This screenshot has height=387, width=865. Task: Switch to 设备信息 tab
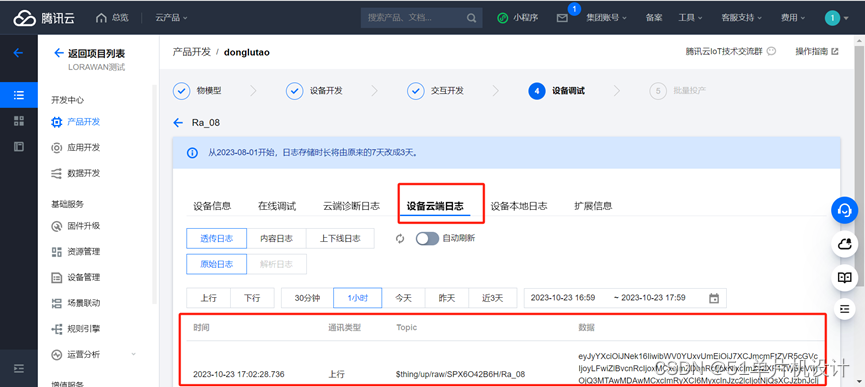tap(212, 206)
